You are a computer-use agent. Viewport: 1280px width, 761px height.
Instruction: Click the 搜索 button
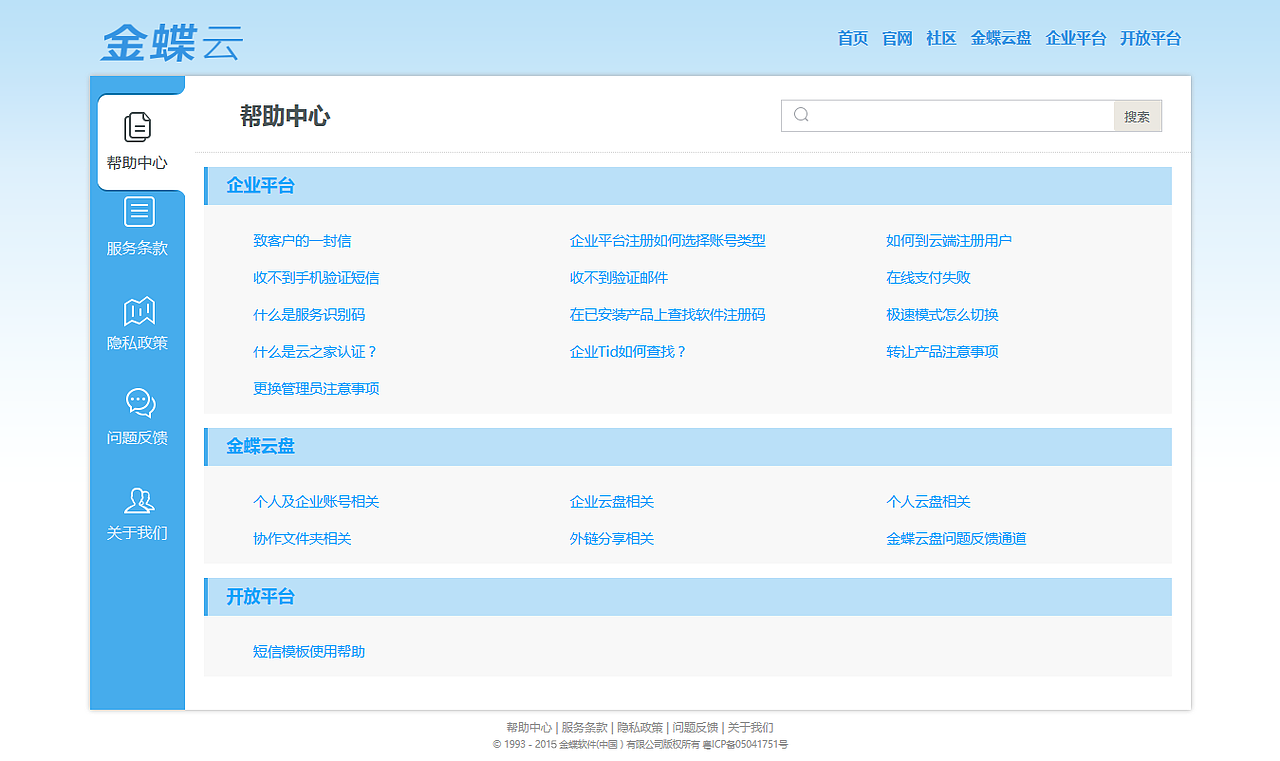click(x=1138, y=116)
